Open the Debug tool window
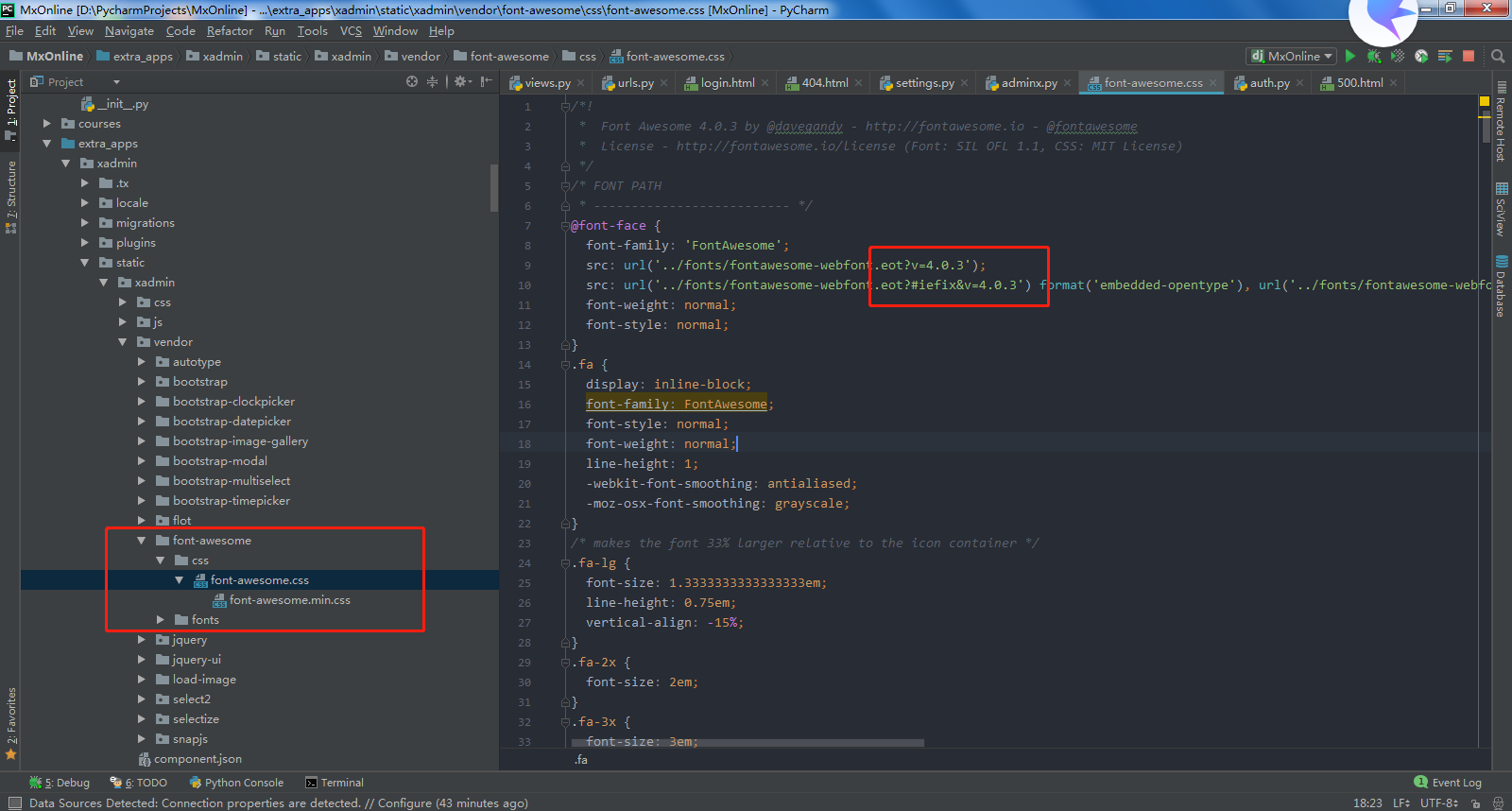 pyautogui.click(x=60, y=783)
